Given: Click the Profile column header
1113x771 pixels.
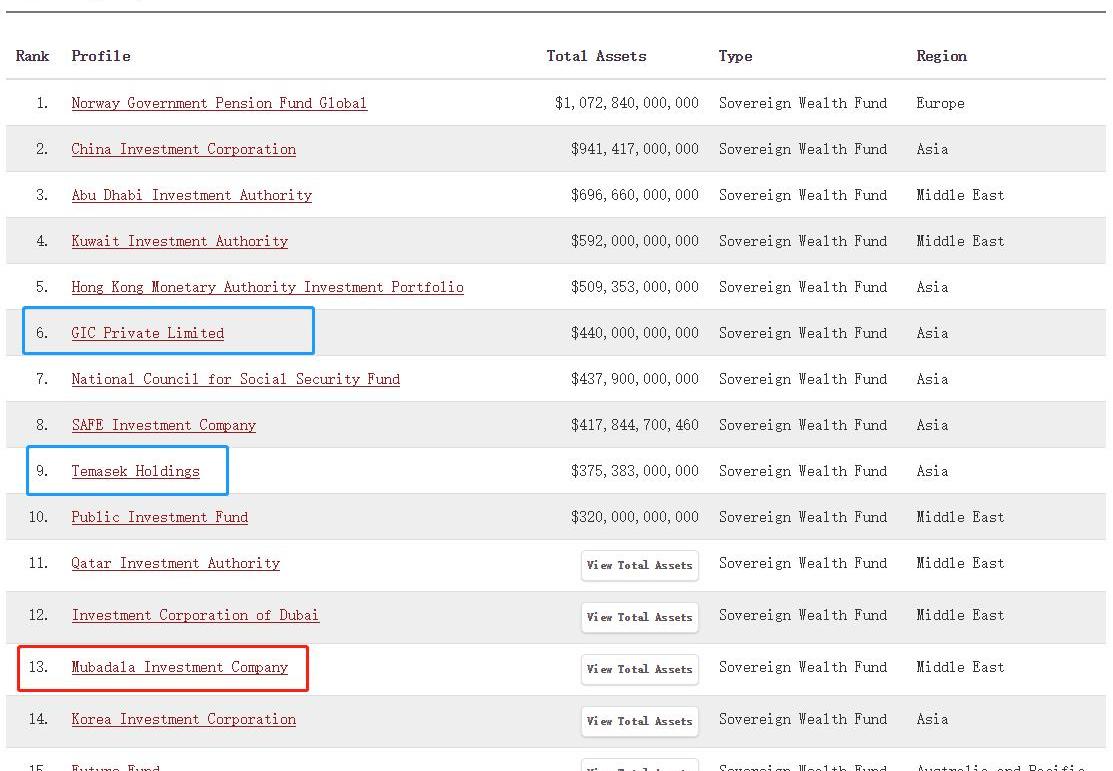Looking at the screenshot, I should click(x=101, y=56).
